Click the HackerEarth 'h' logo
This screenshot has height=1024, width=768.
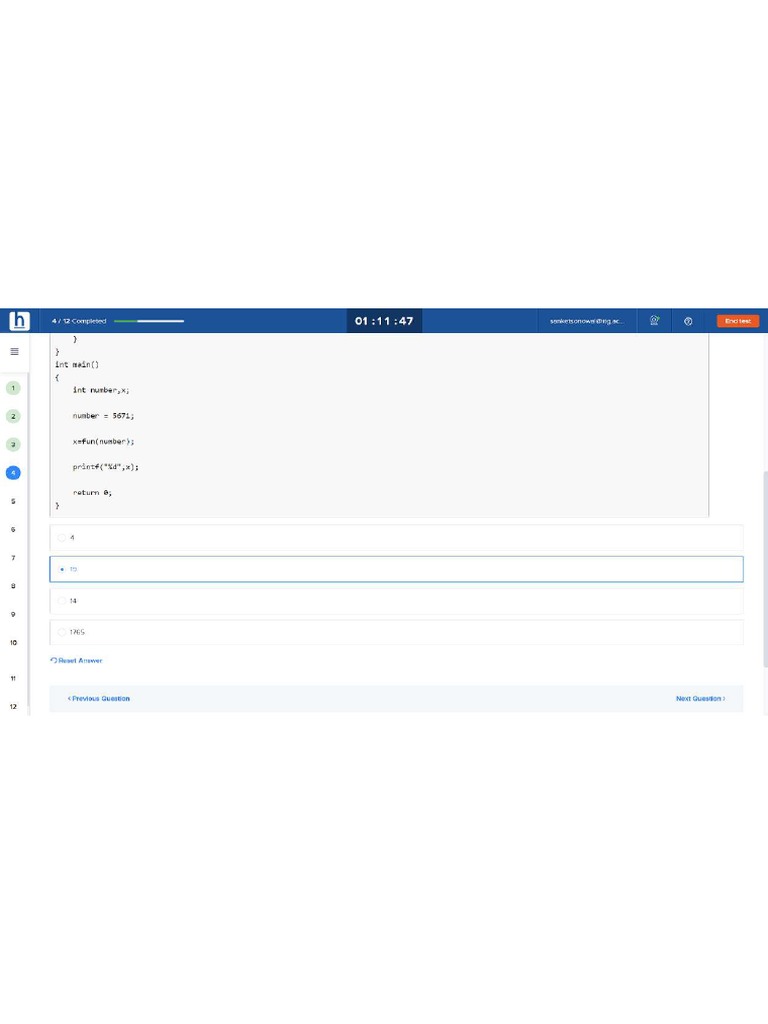coord(19,321)
